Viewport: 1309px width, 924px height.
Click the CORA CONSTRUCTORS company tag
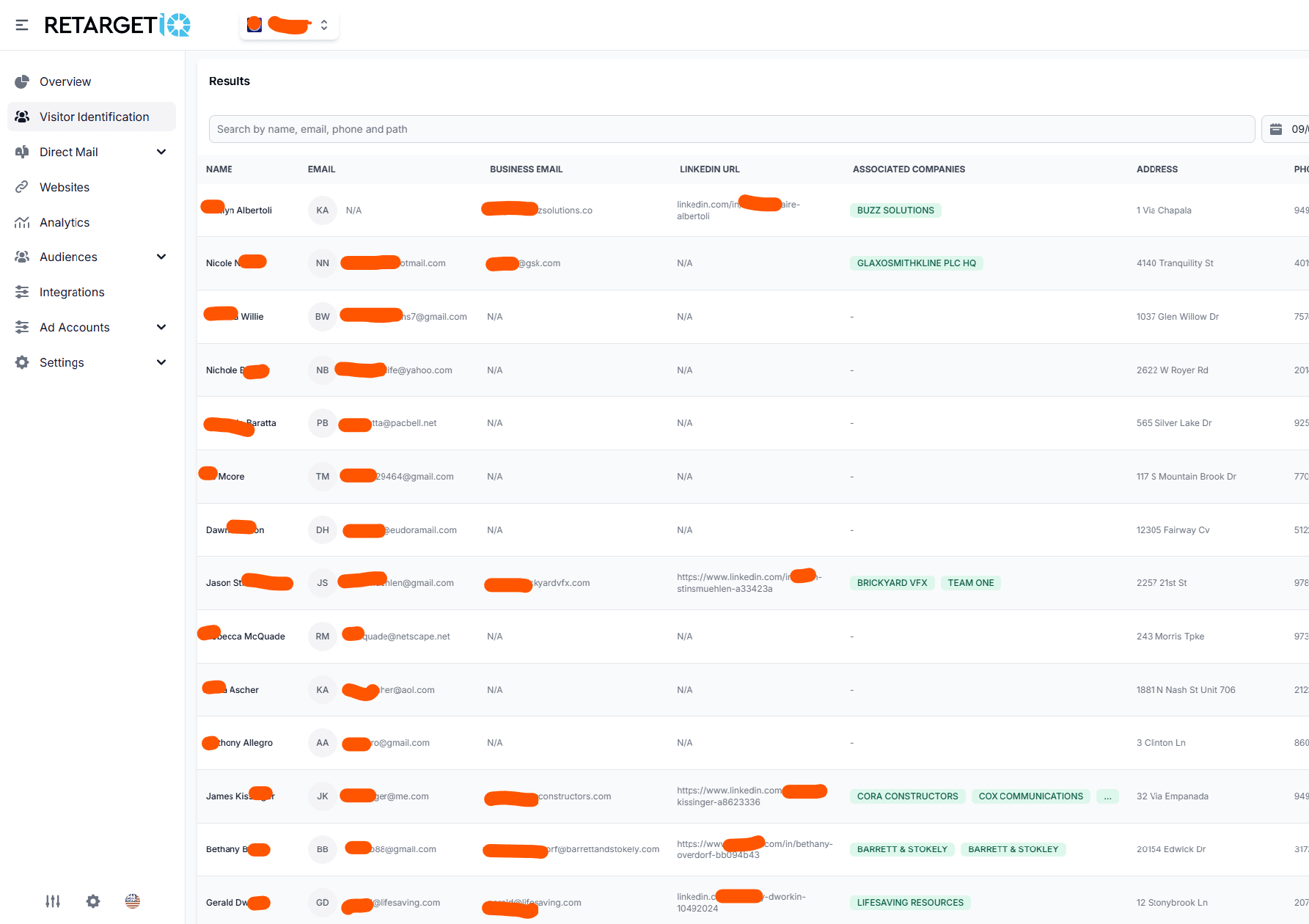(x=907, y=796)
